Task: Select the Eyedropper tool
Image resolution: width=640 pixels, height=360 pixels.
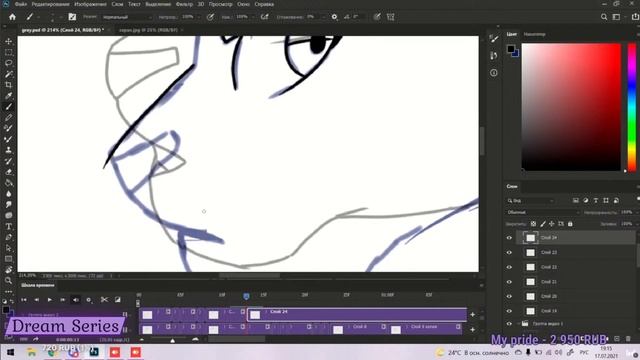Action: (9, 96)
